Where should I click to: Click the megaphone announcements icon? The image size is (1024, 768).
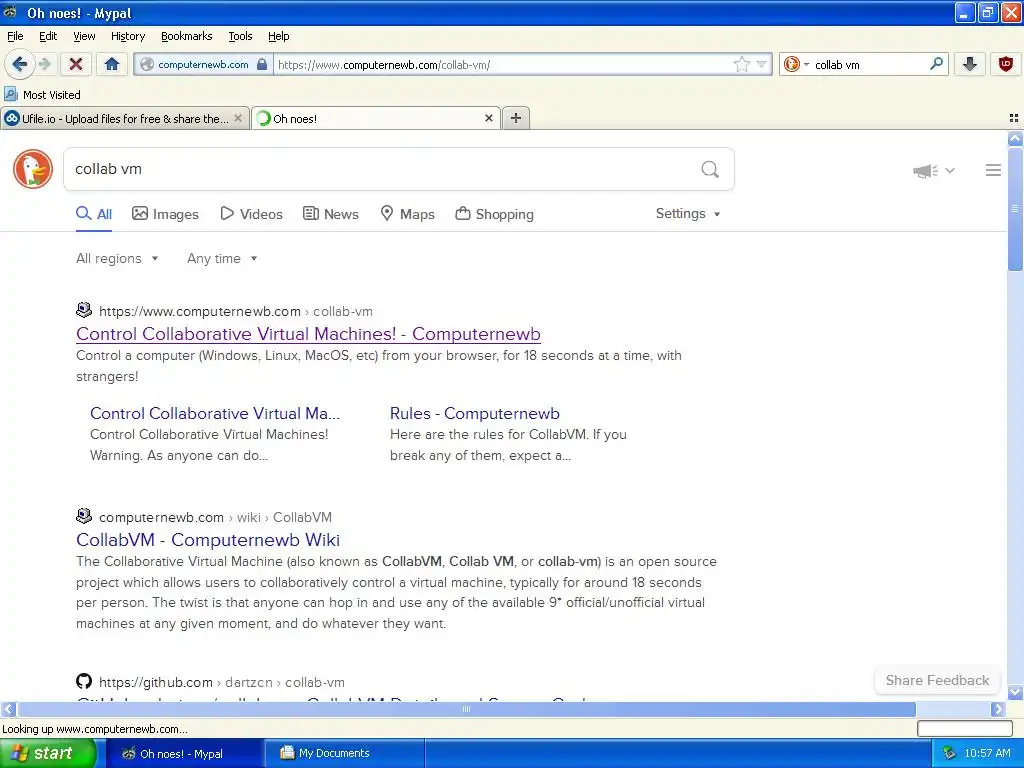(x=925, y=171)
